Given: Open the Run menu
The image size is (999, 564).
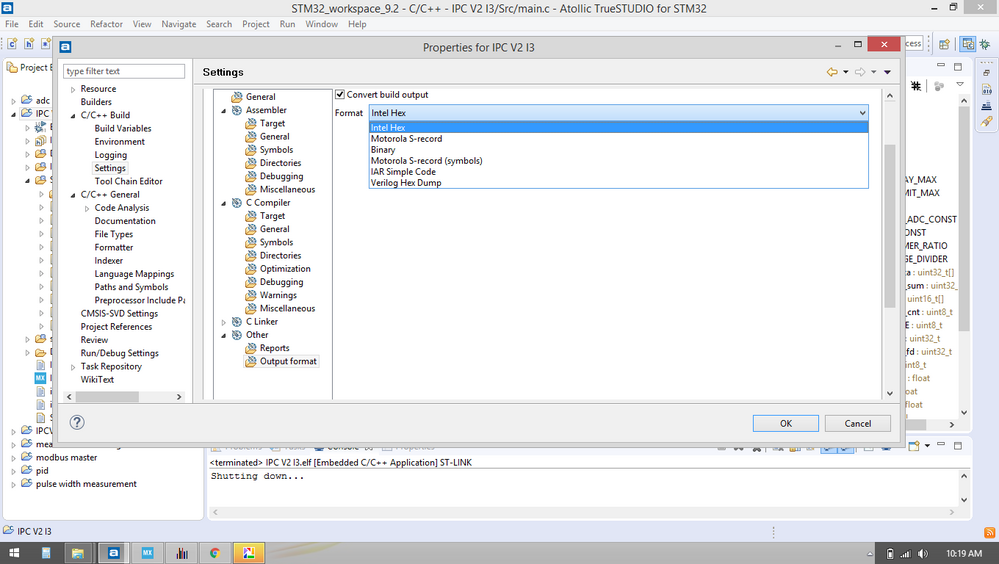Looking at the screenshot, I should pyautogui.click(x=287, y=24).
